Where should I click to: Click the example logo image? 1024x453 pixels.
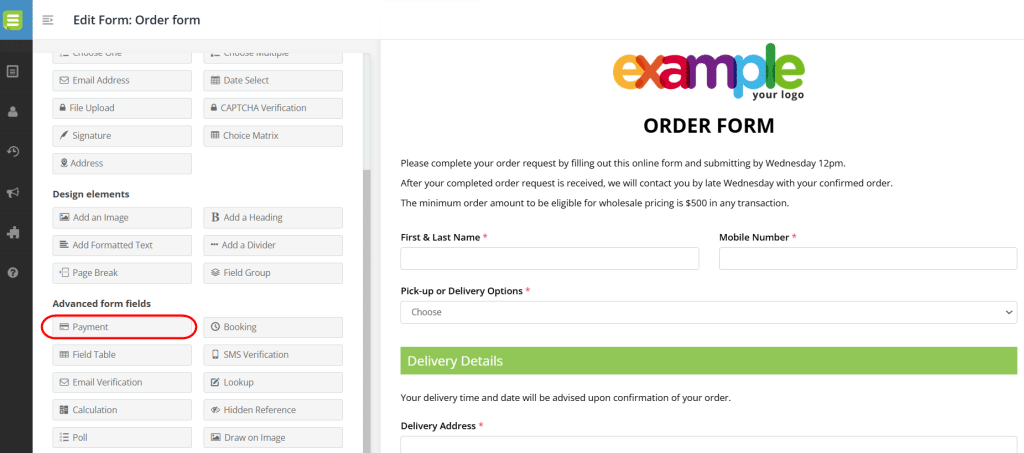click(x=708, y=72)
